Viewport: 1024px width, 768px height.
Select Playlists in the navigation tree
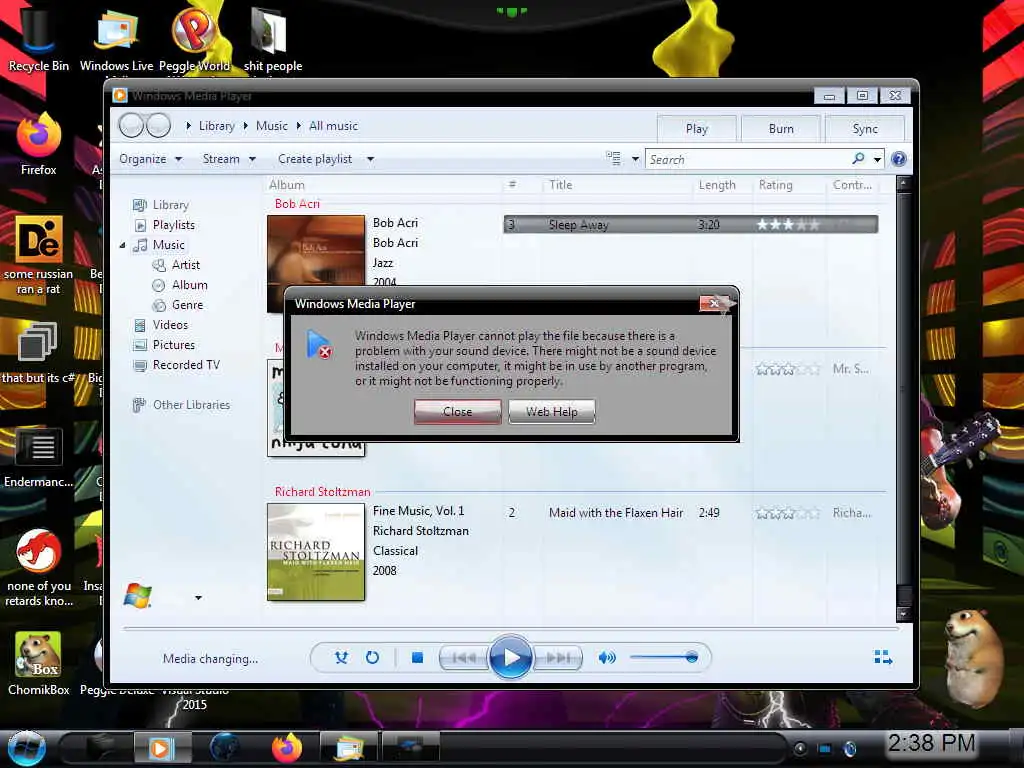point(174,225)
